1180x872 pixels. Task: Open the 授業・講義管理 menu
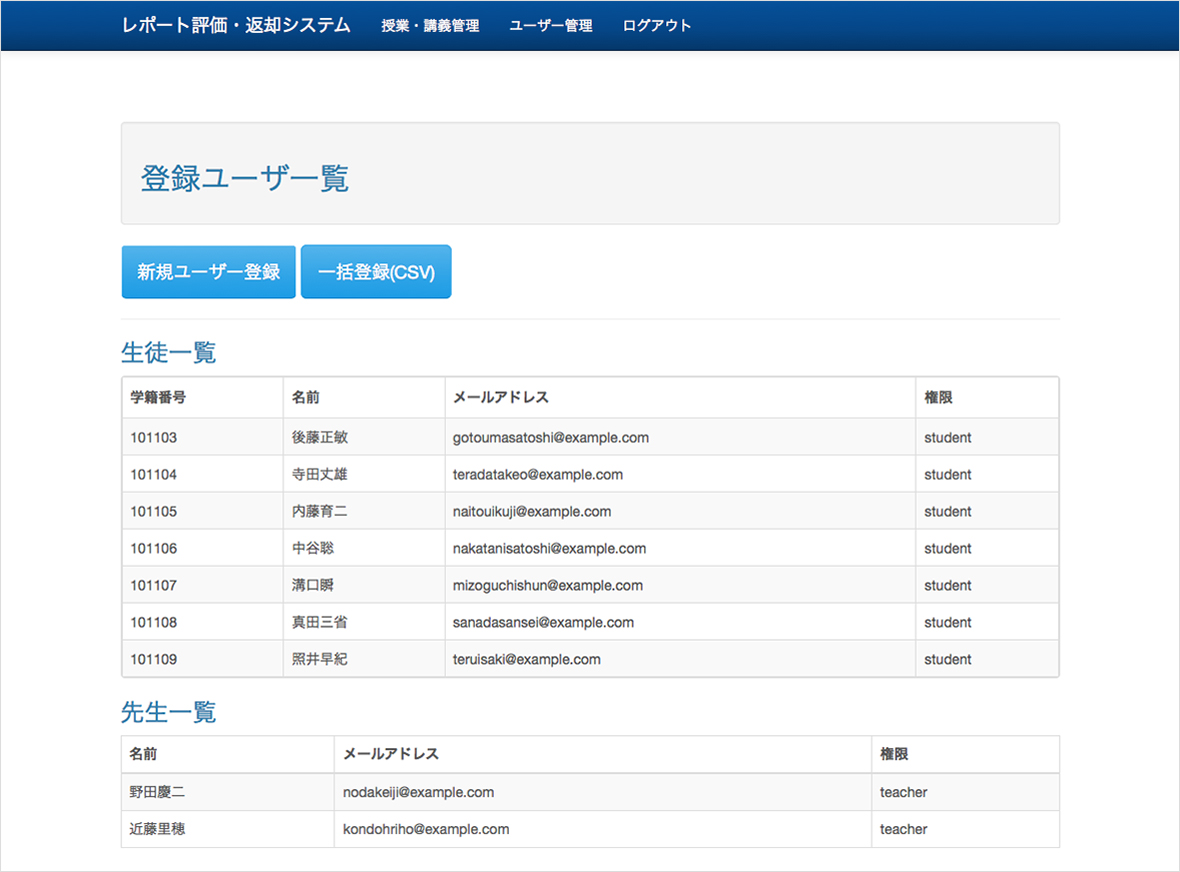click(x=430, y=26)
